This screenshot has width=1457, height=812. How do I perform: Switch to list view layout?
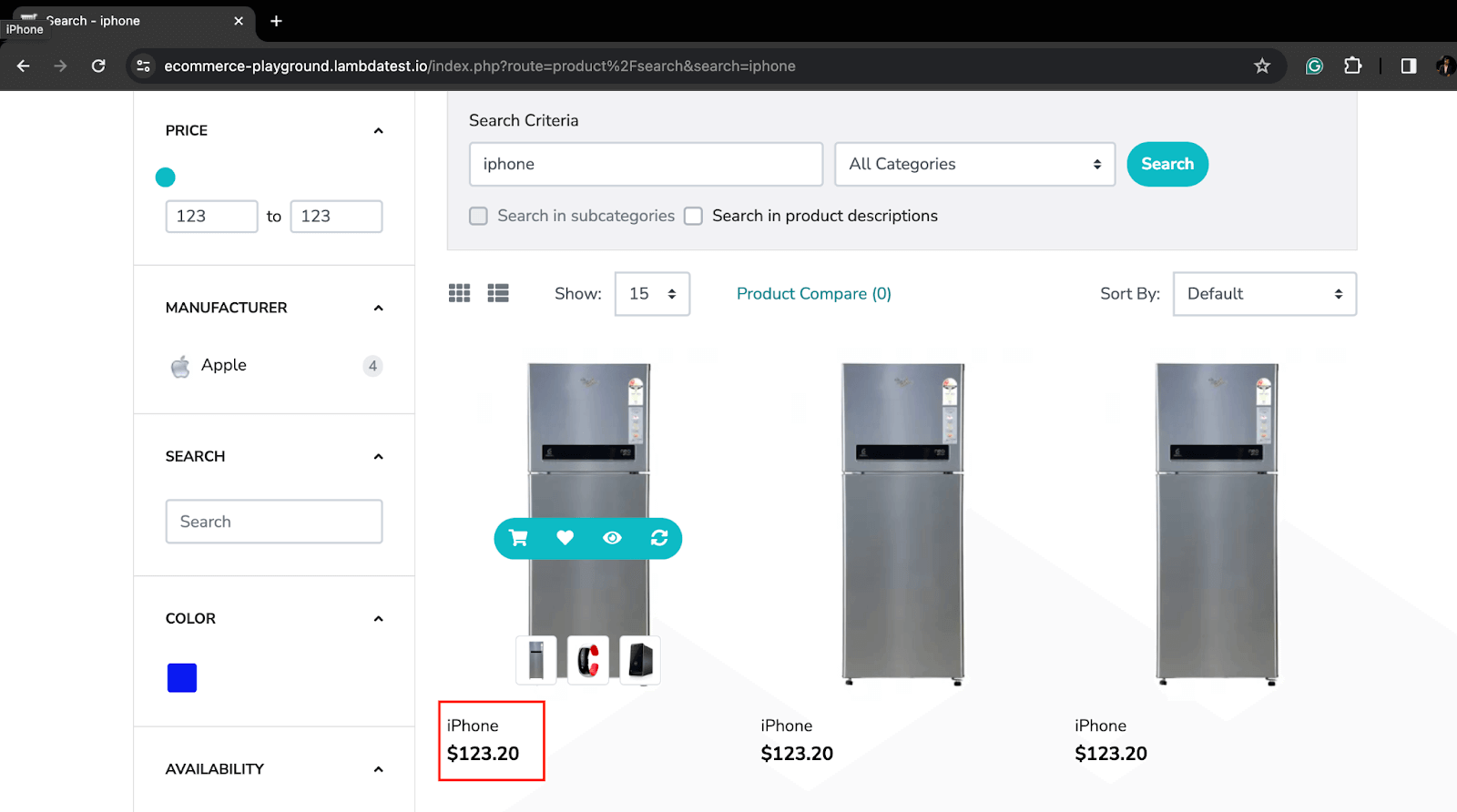(498, 293)
